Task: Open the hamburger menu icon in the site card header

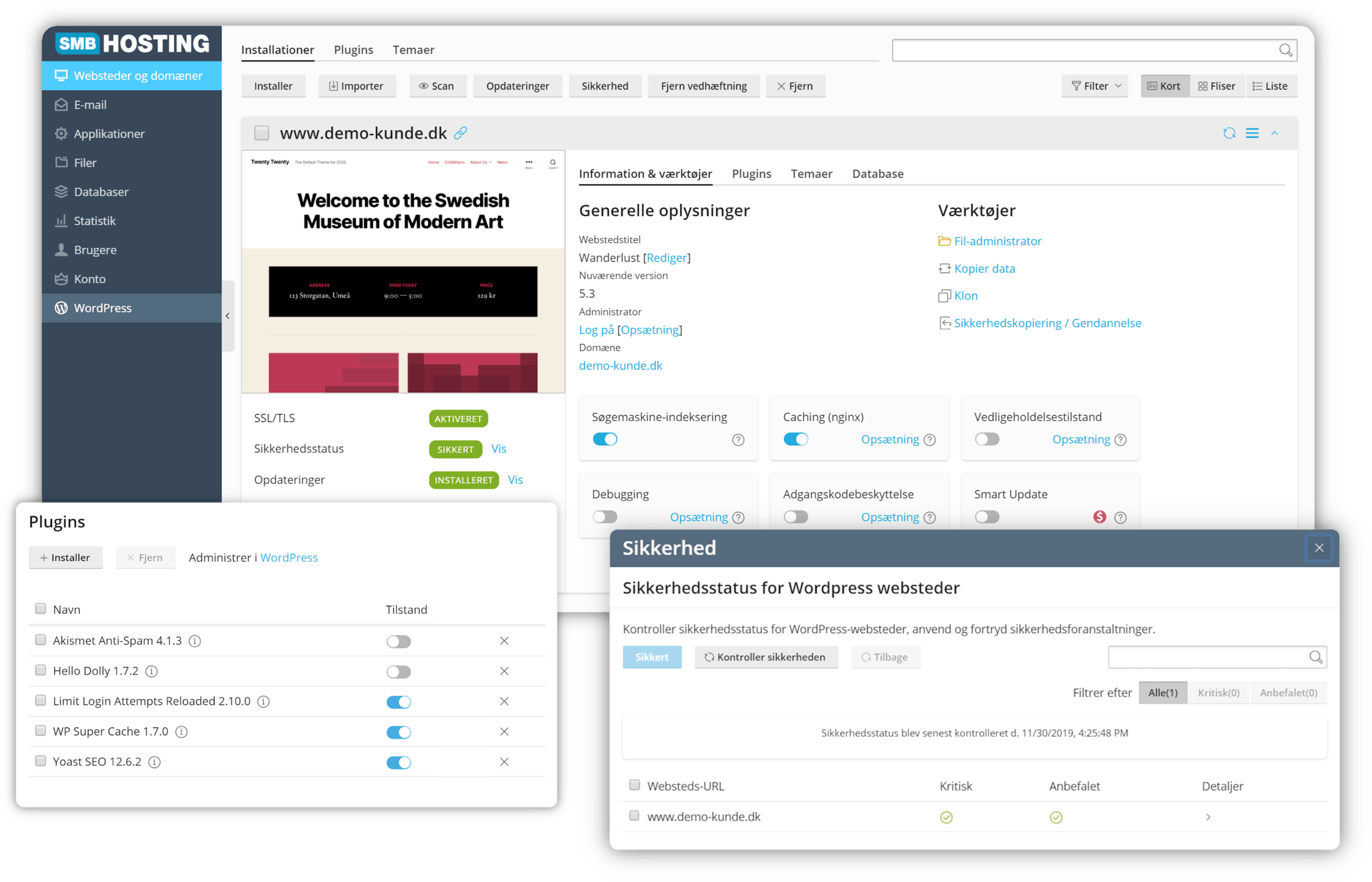Action: point(1252,133)
